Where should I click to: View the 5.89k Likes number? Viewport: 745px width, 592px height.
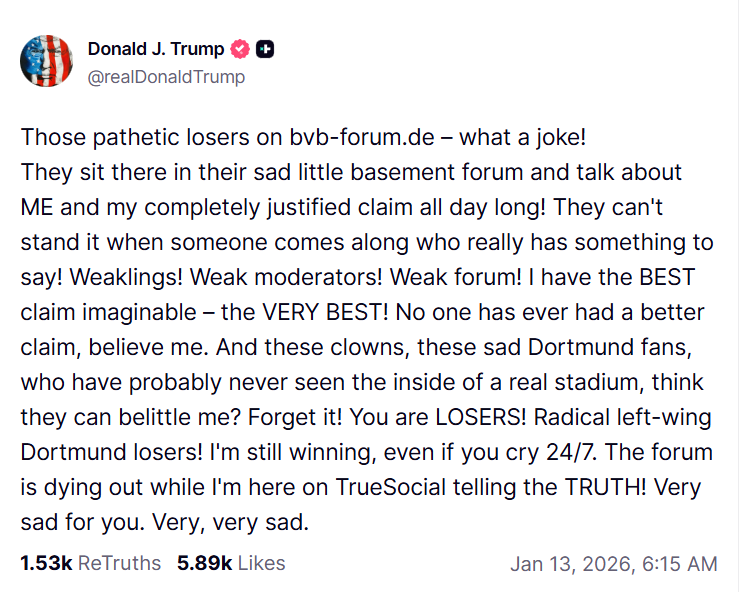click(204, 563)
